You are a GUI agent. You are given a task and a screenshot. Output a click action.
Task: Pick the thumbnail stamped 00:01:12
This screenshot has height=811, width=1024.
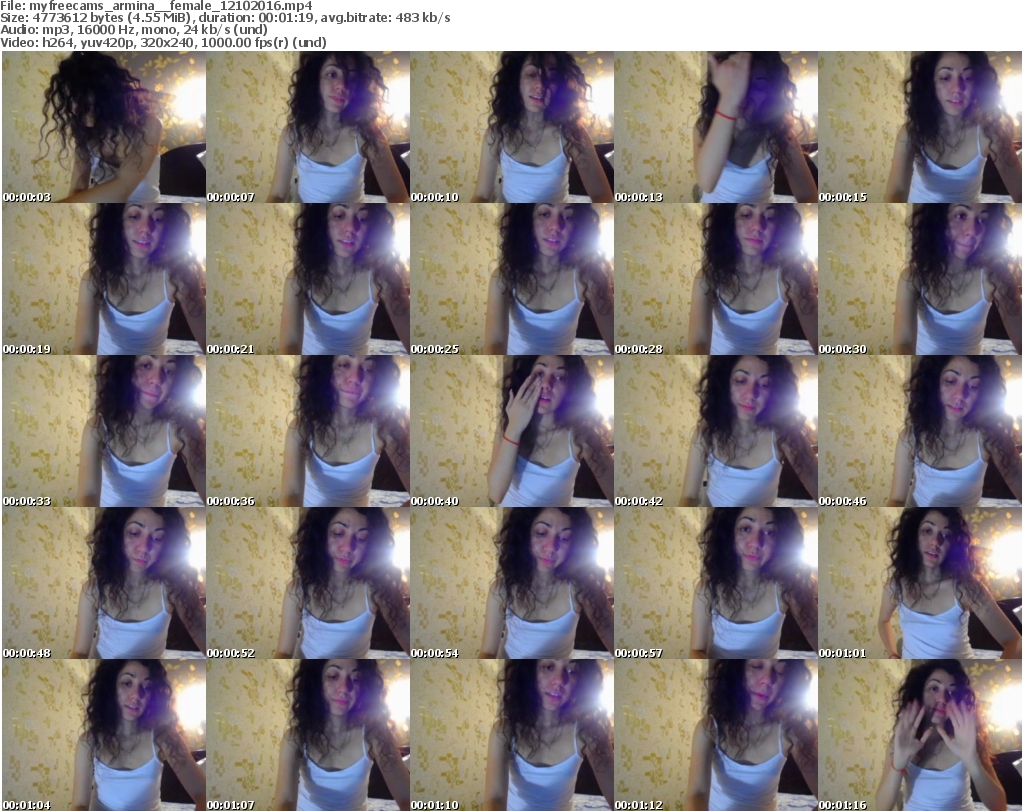(x=716, y=735)
